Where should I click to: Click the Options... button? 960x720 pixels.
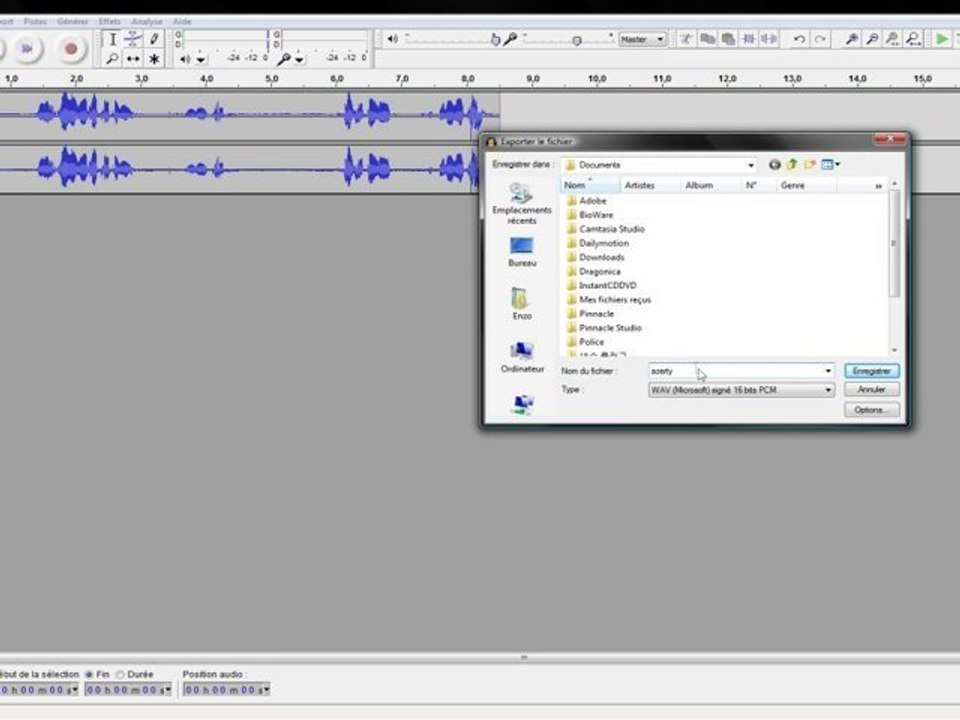(872, 410)
